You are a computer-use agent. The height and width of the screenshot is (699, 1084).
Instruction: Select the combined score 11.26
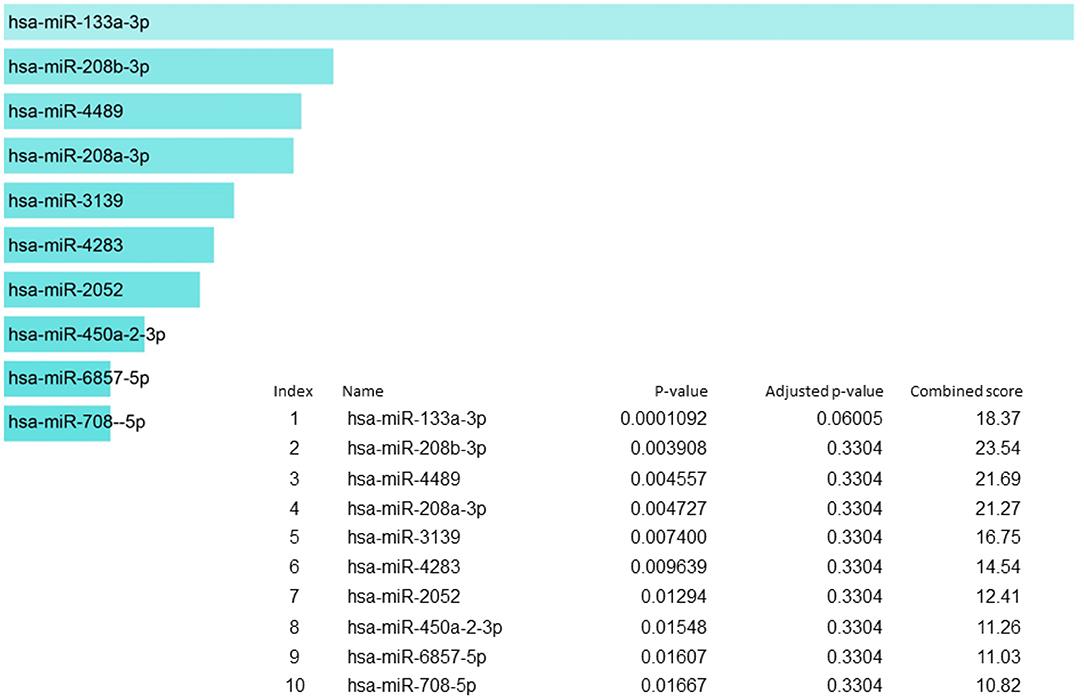(x=998, y=627)
